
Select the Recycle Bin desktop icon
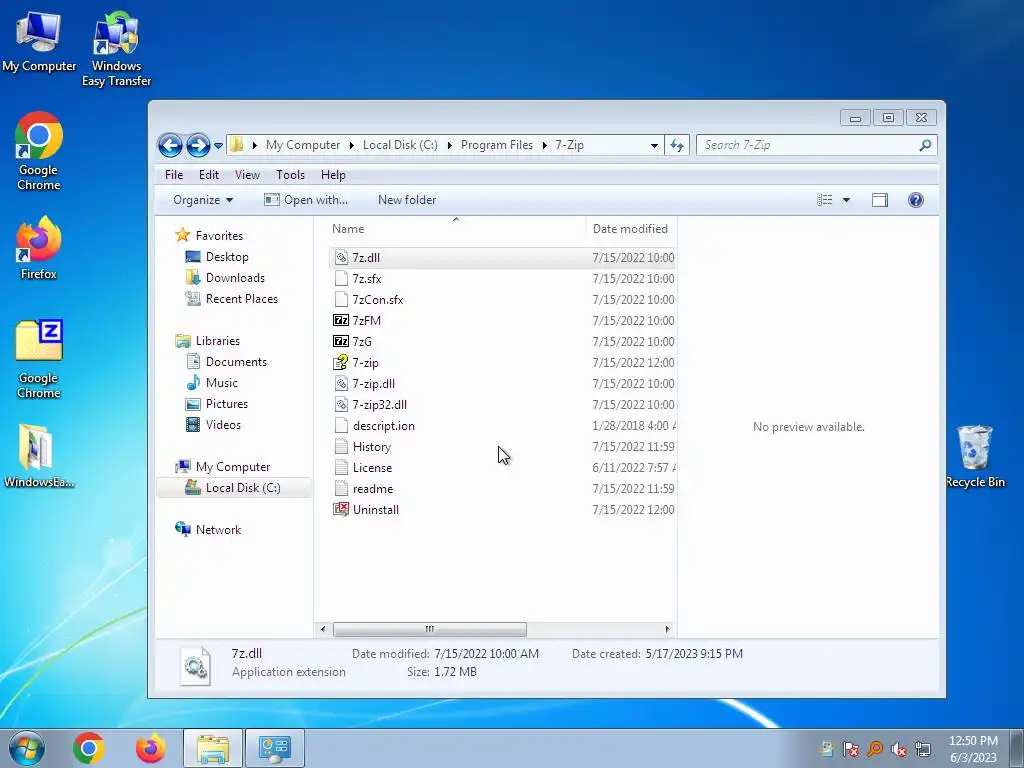975,456
